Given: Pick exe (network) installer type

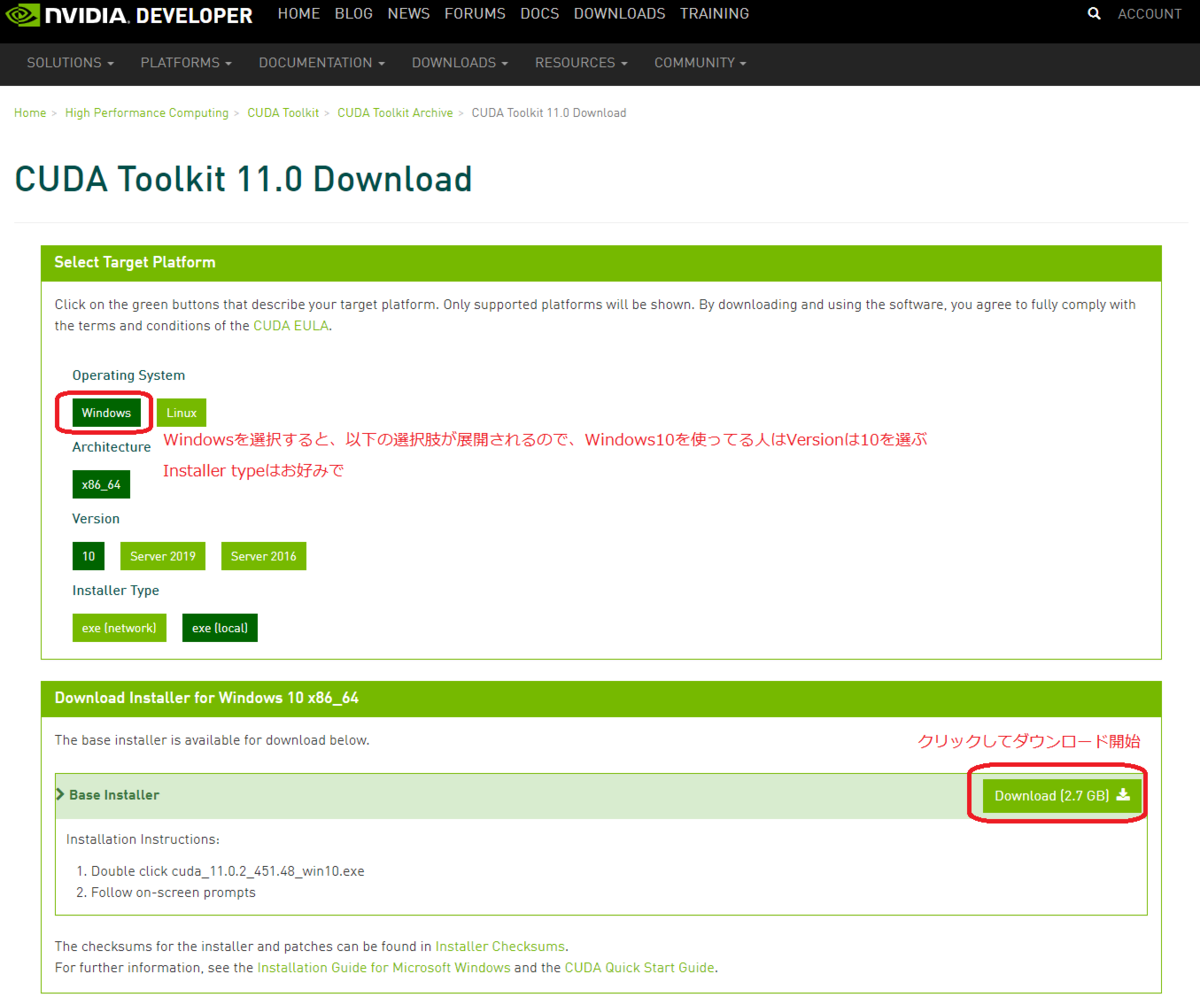Looking at the screenshot, I should click(x=119, y=628).
